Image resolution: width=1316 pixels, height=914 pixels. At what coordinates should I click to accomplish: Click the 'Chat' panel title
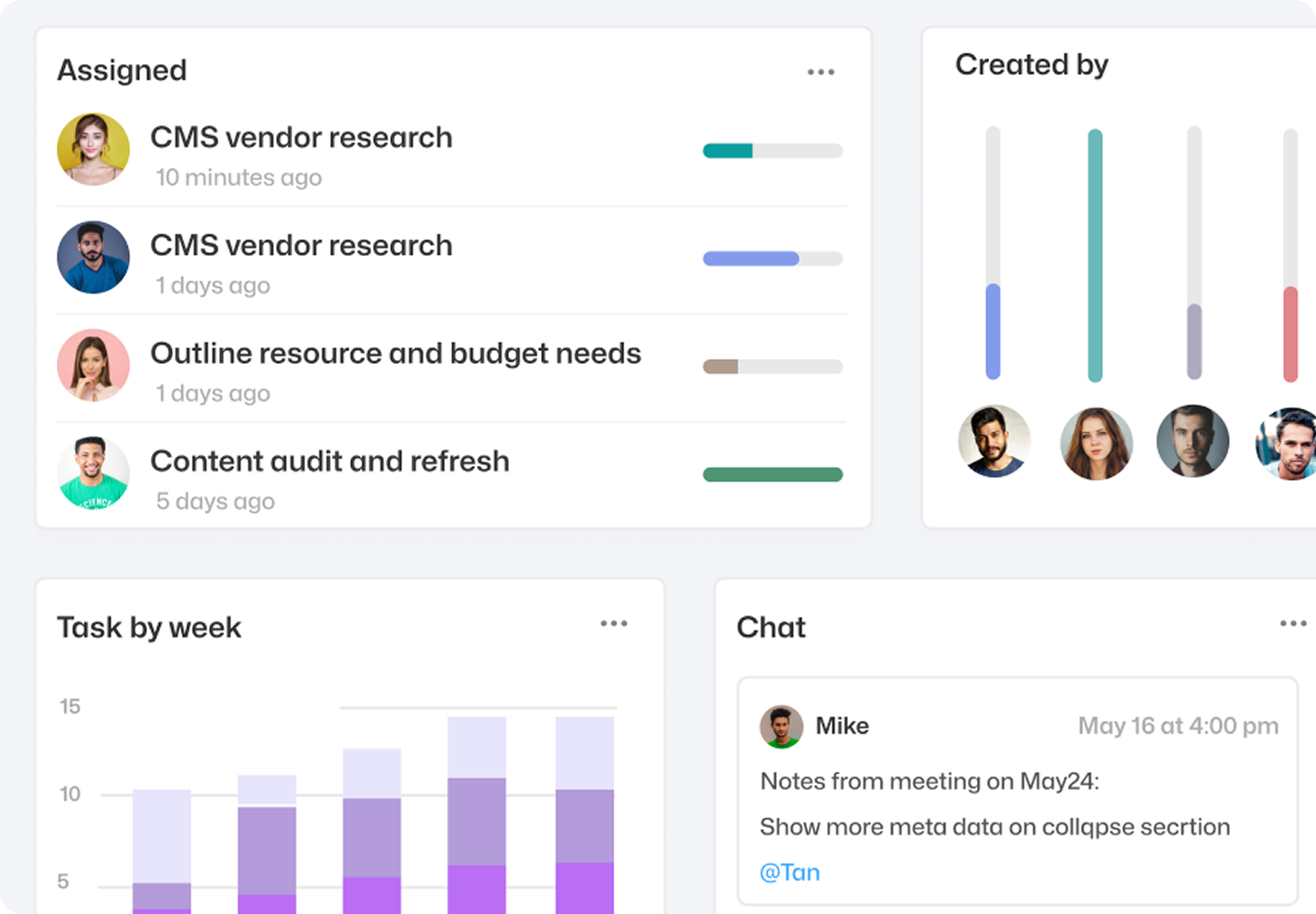[x=771, y=627]
